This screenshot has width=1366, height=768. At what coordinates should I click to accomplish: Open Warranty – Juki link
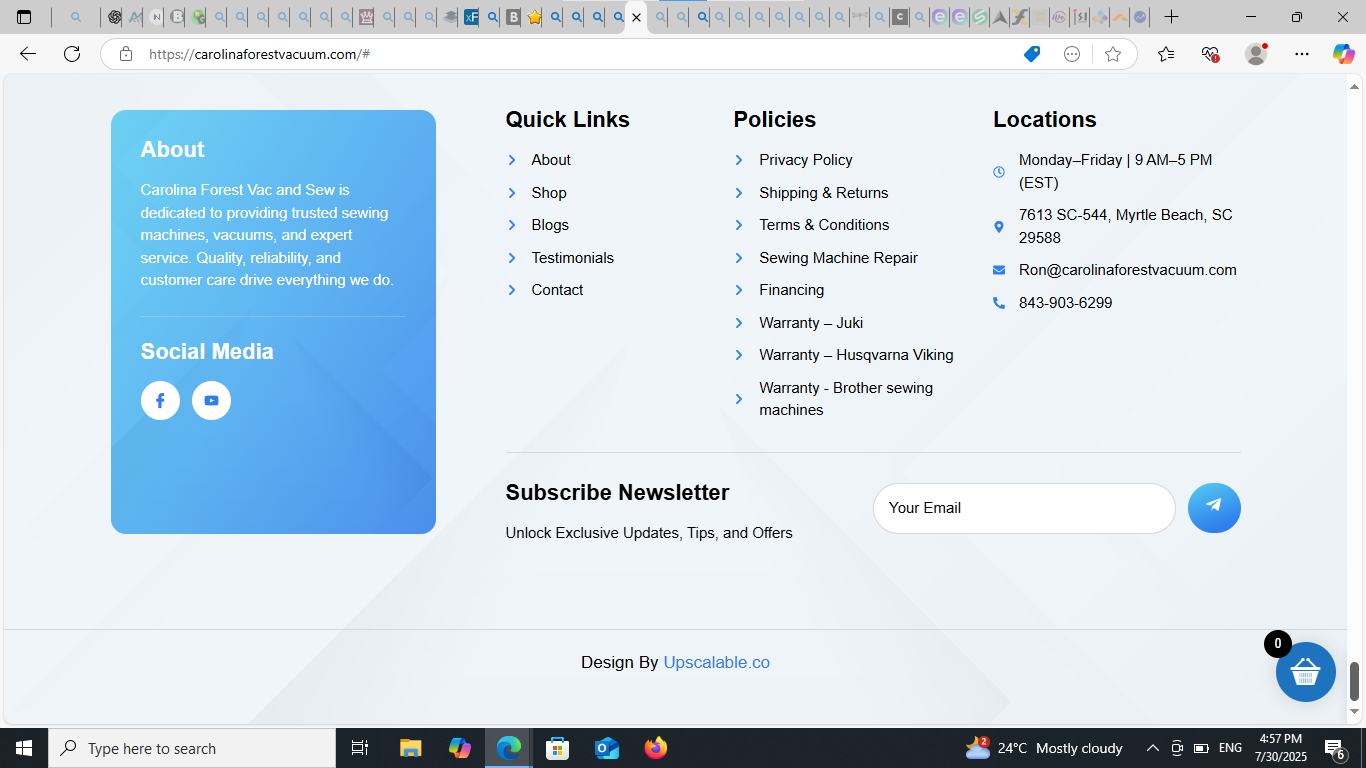(811, 323)
